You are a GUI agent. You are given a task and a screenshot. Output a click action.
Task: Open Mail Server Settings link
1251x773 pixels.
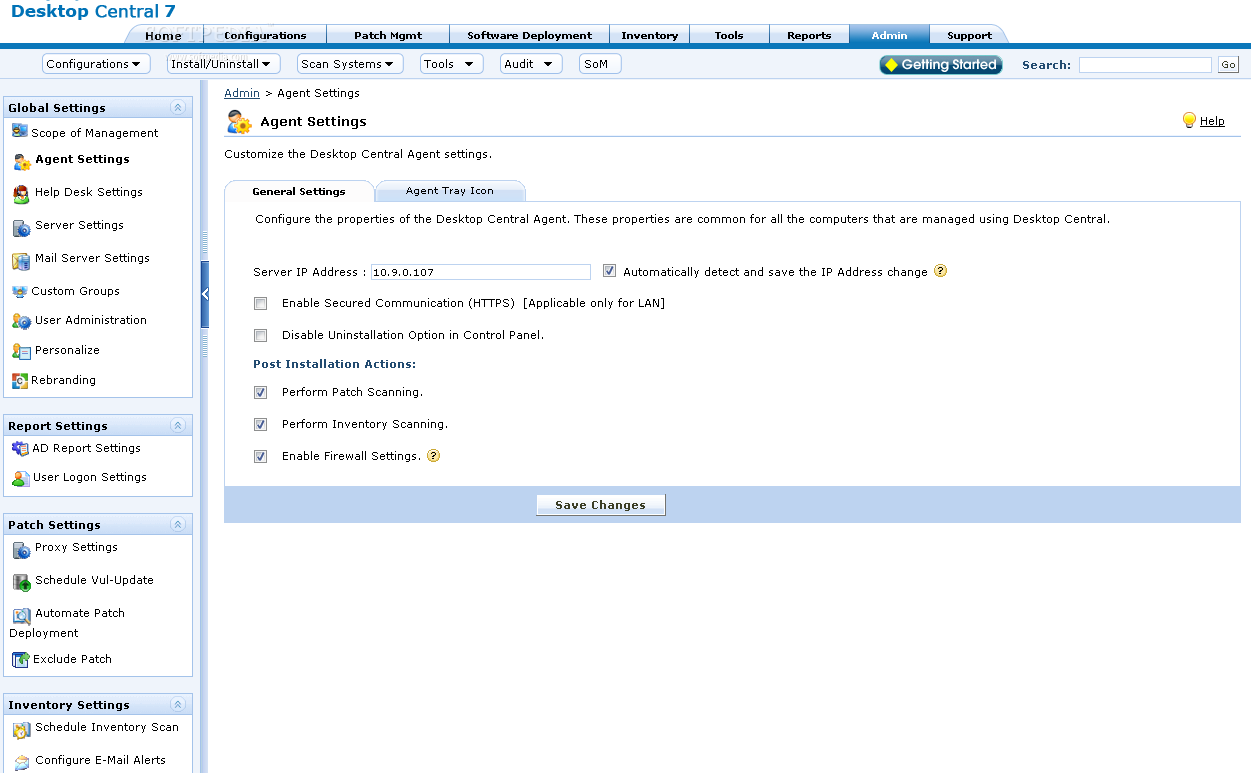pyautogui.click(x=92, y=258)
